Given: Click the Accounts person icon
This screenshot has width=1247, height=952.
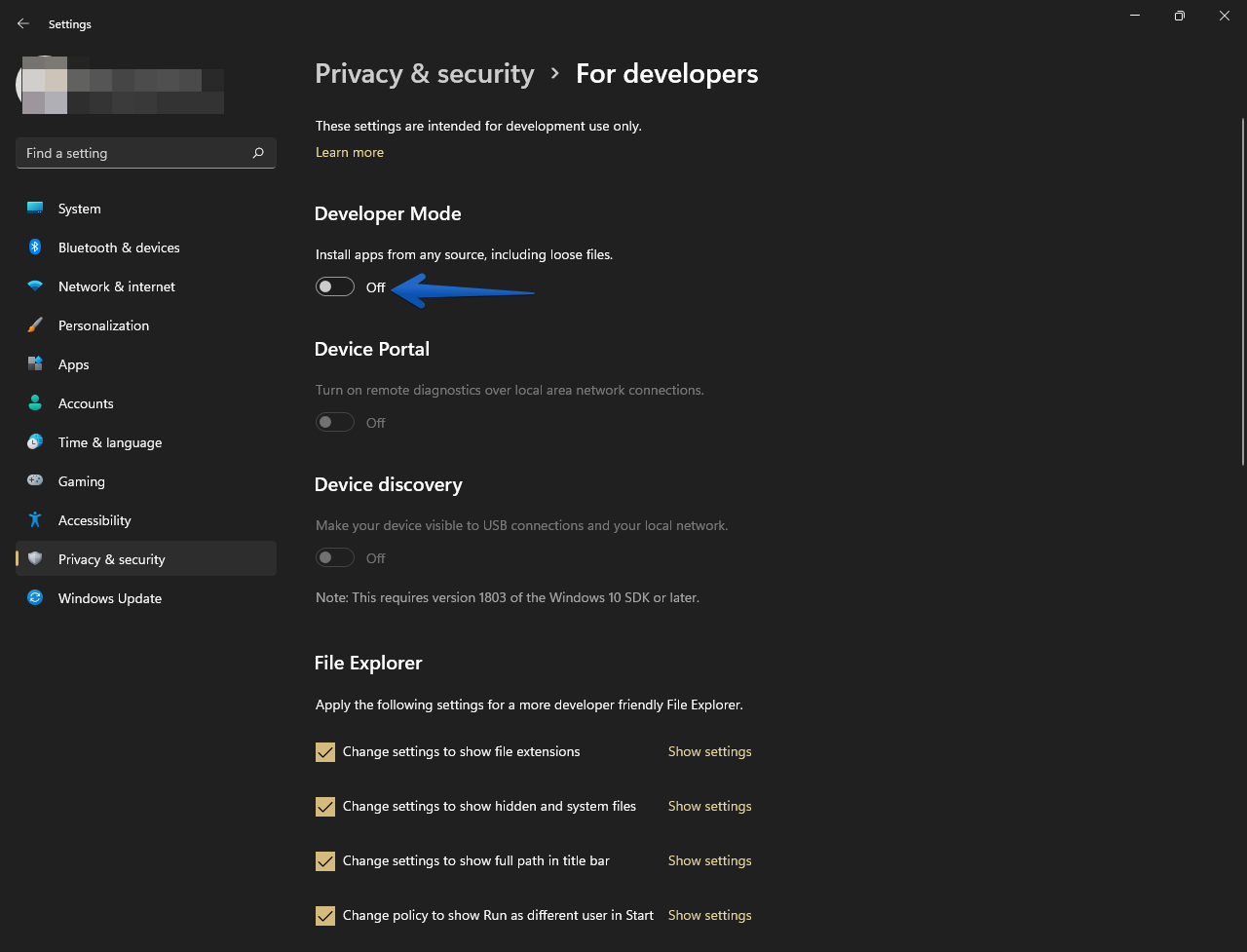Looking at the screenshot, I should (x=35, y=403).
